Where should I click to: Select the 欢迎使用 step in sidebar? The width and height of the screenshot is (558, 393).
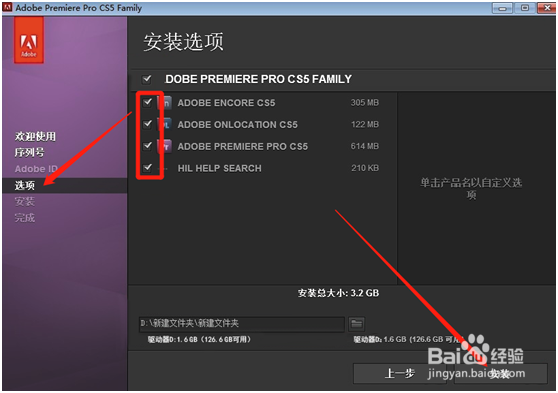(x=35, y=136)
